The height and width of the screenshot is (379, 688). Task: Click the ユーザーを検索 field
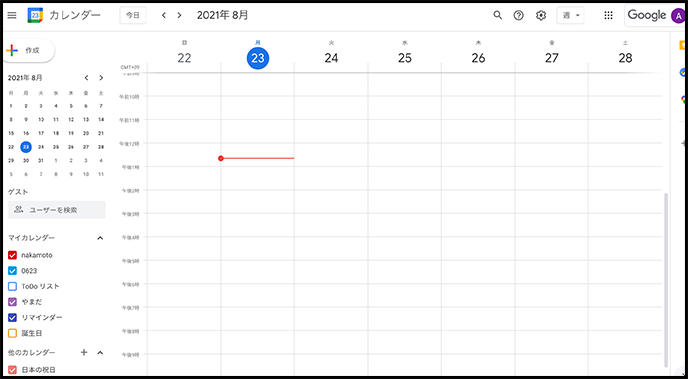[57, 210]
